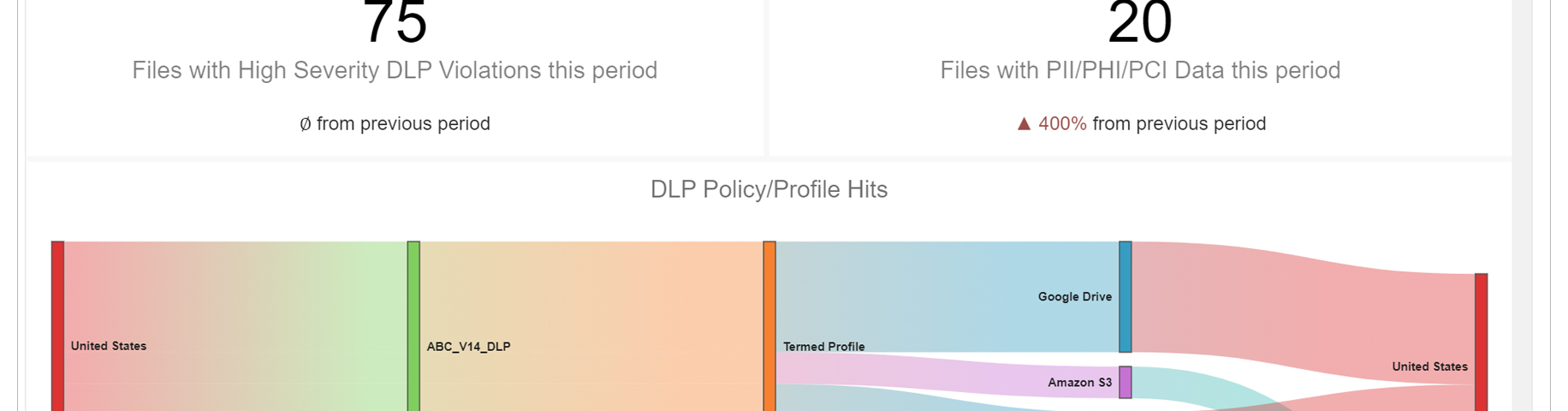Select the red United States source node bar
The width and height of the screenshot is (1568, 411).
click(57, 325)
